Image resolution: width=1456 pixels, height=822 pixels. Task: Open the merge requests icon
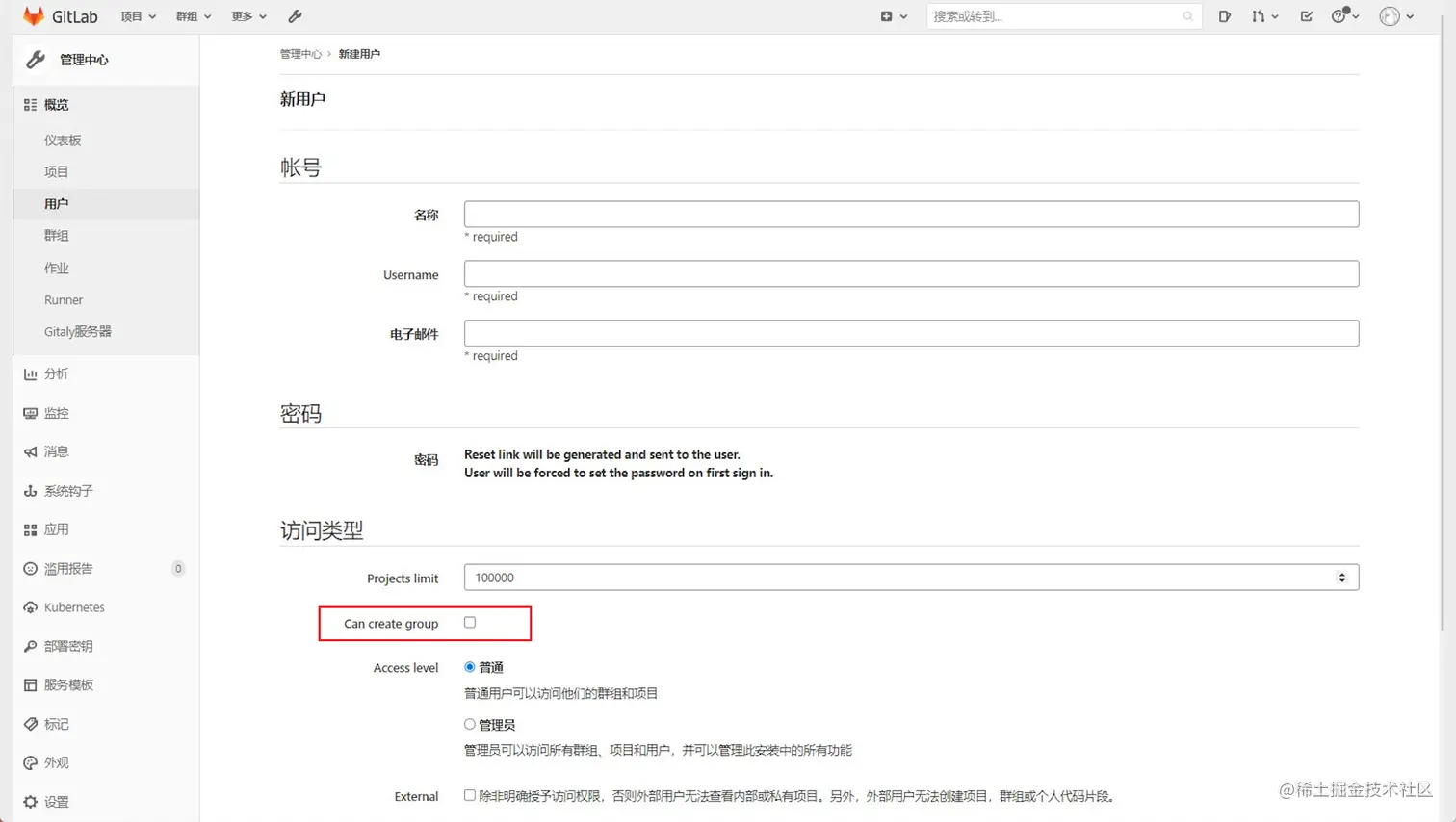point(1258,16)
